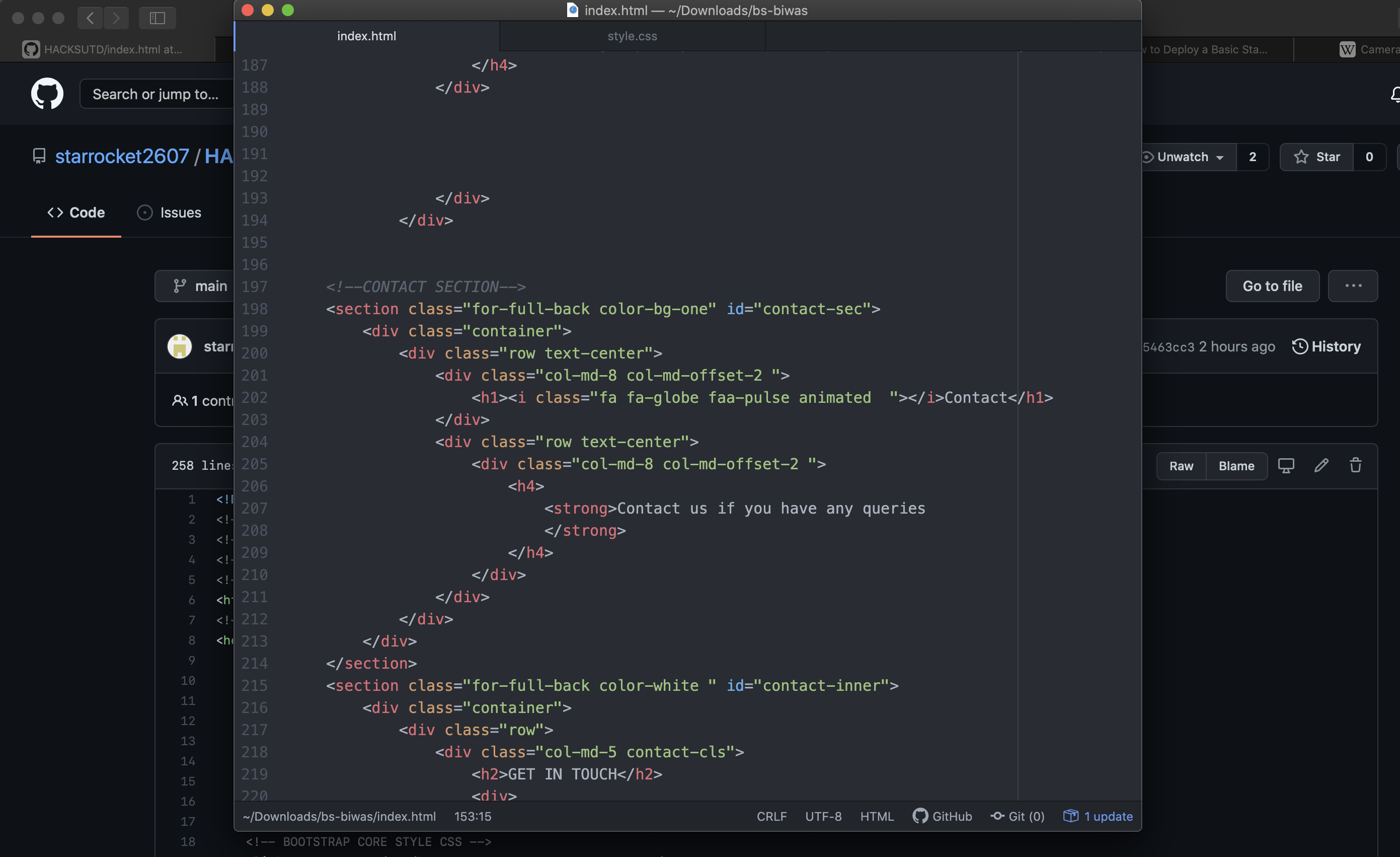
Task: Open file in desktop monitor icon
Action: (x=1286, y=466)
